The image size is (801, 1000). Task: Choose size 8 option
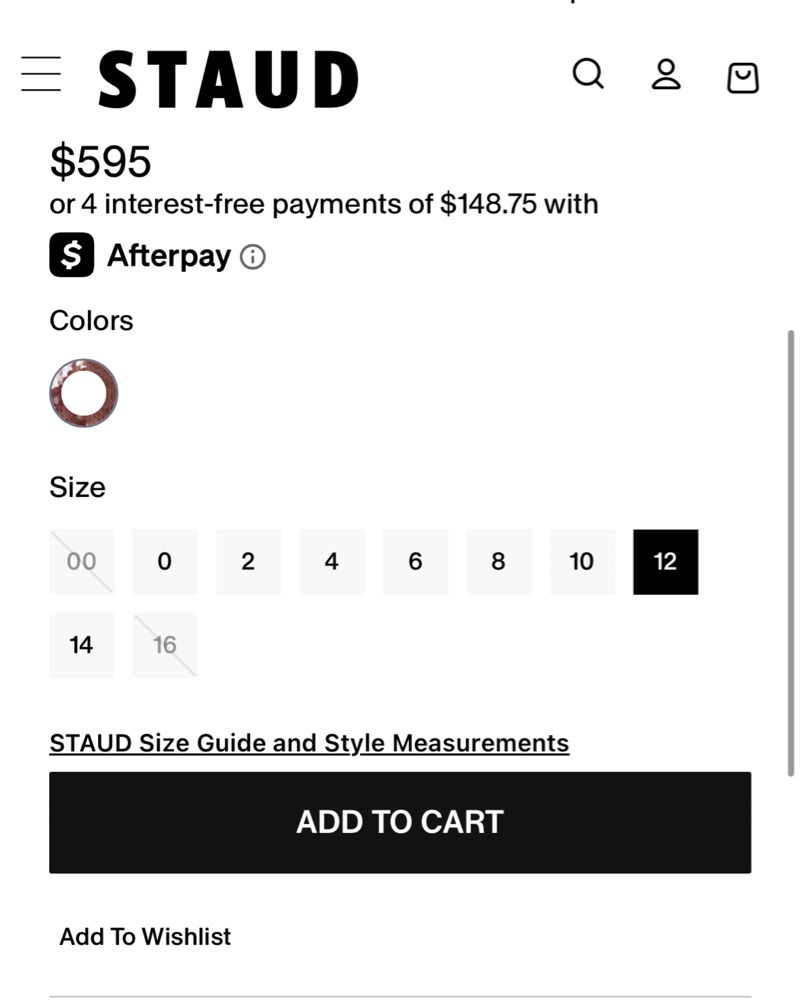tap(498, 562)
